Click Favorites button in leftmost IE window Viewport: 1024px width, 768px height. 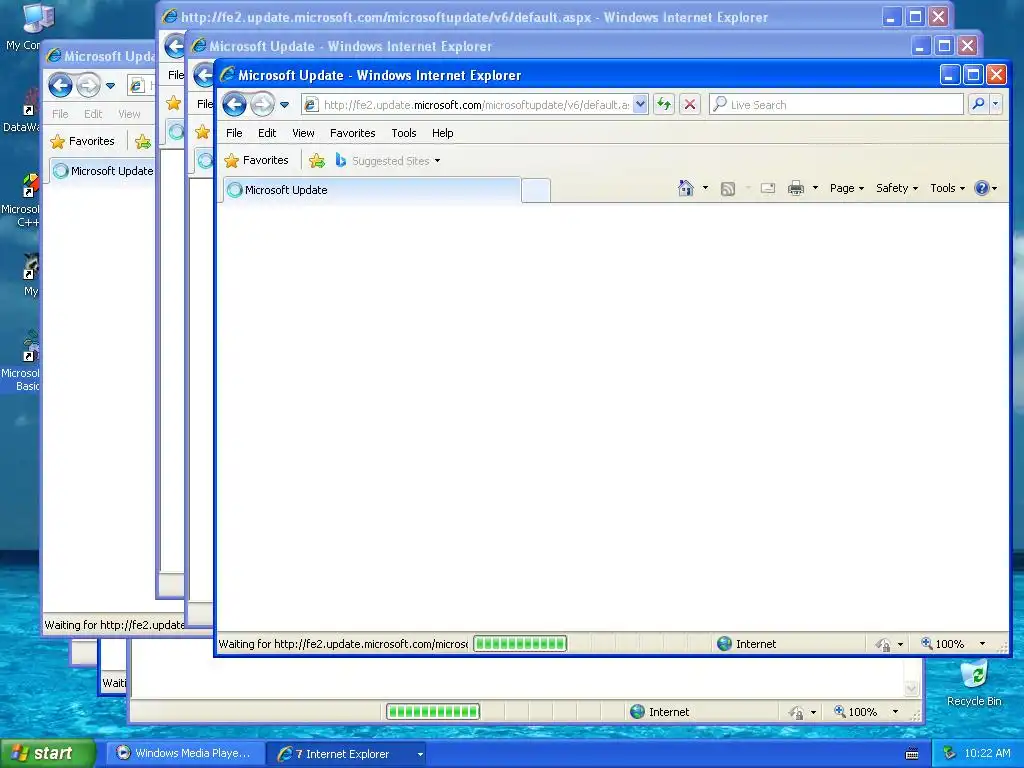tap(83, 141)
